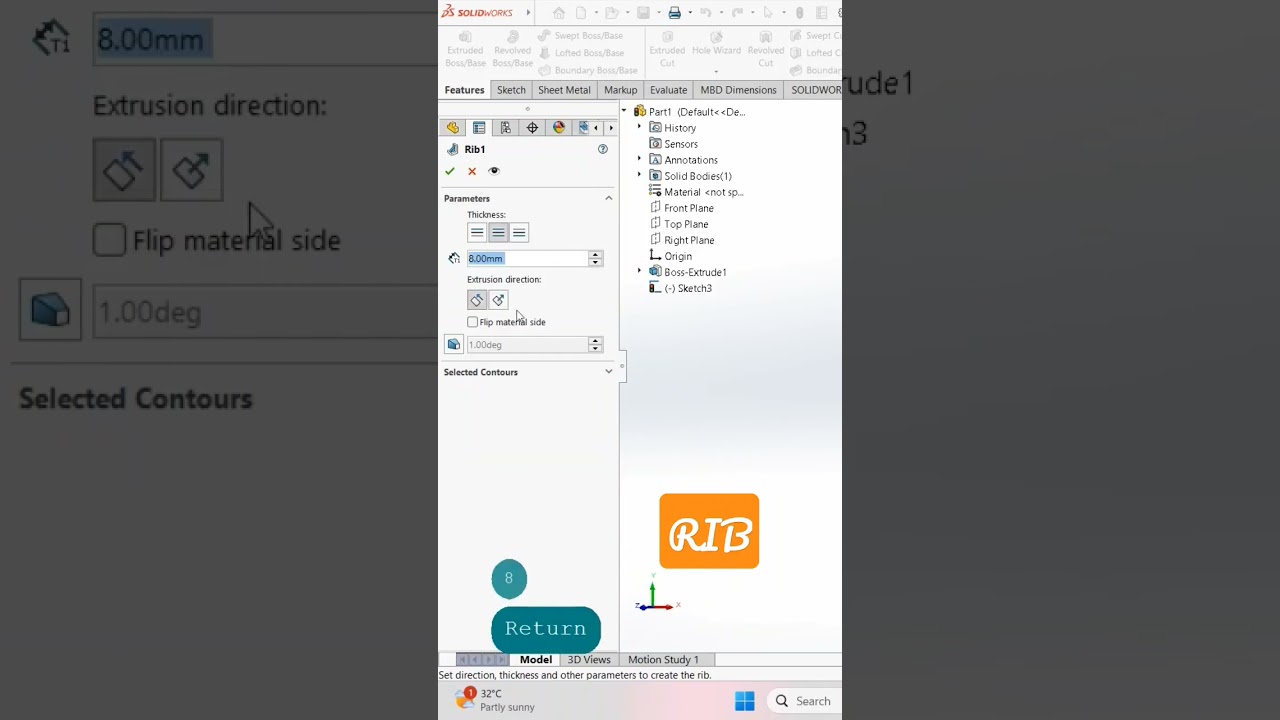Confirm the Rib1 feature with green checkmark
Image resolution: width=1280 pixels, height=720 pixels.
[450, 171]
